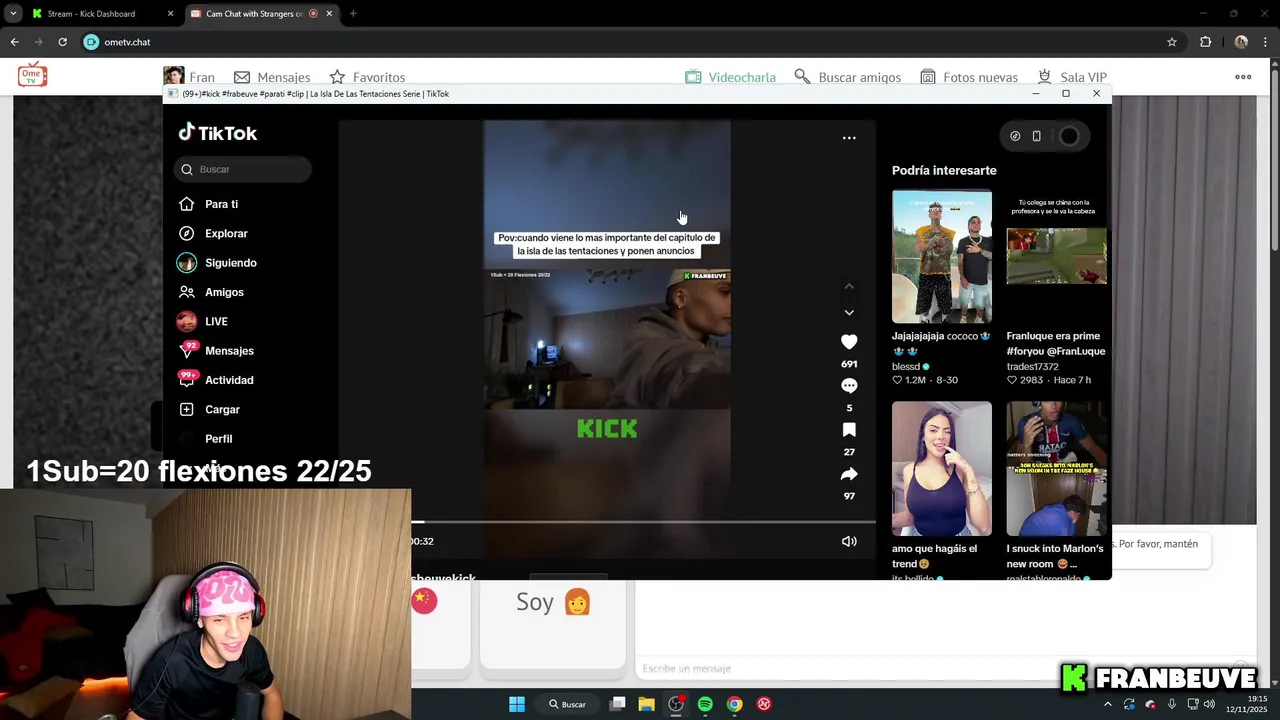The height and width of the screenshot is (720, 1280).
Task: Open profile avatar circle in top-right pill
Action: [x=1069, y=136]
